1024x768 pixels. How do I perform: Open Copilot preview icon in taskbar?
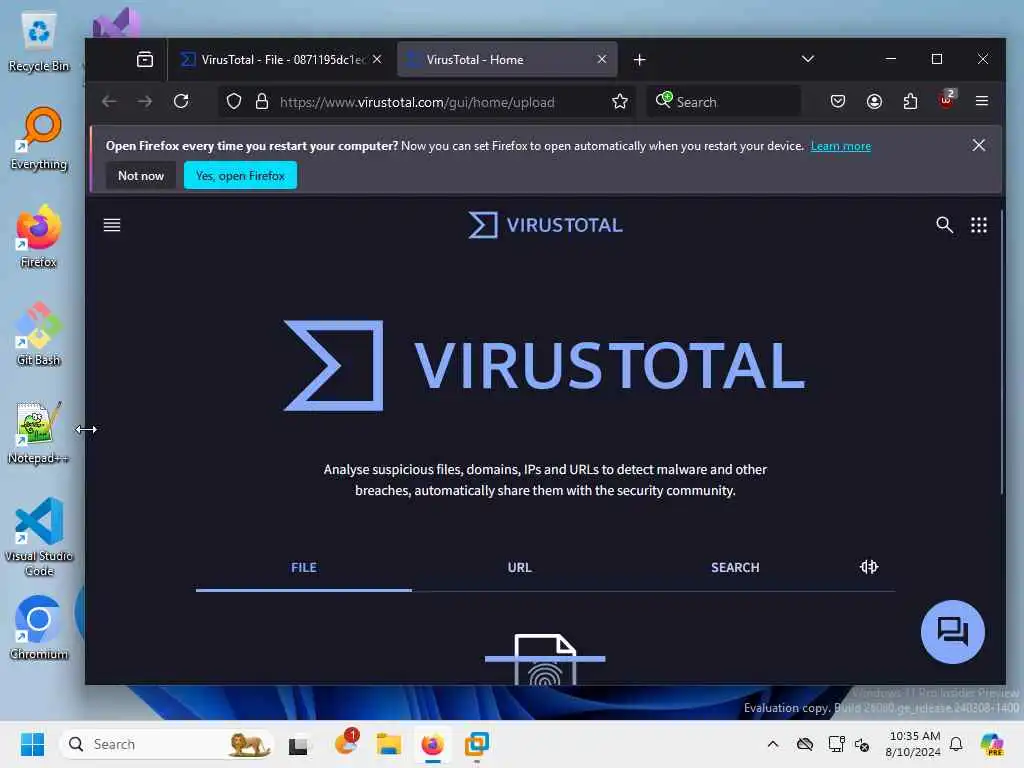(992, 744)
